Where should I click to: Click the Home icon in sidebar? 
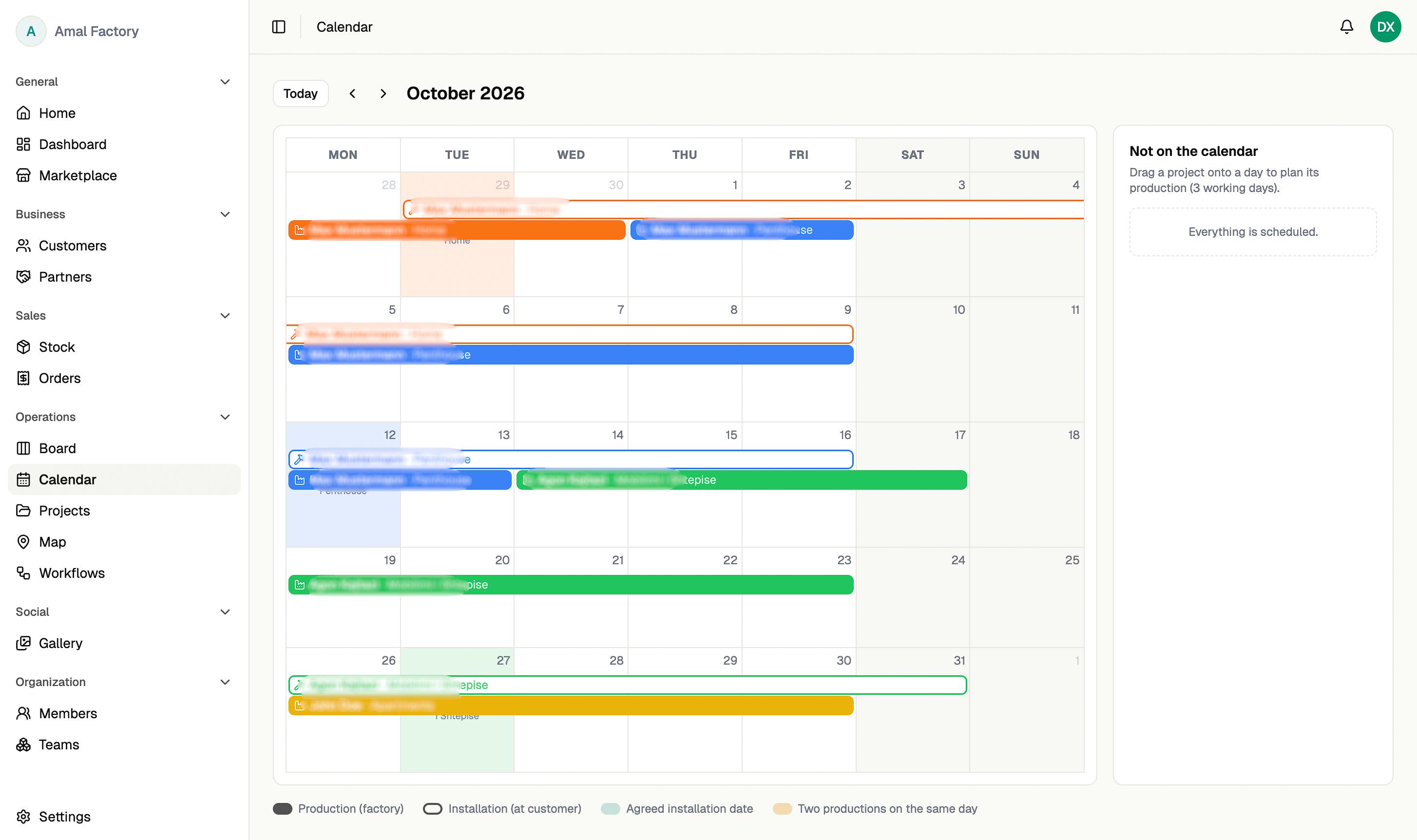coord(23,113)
